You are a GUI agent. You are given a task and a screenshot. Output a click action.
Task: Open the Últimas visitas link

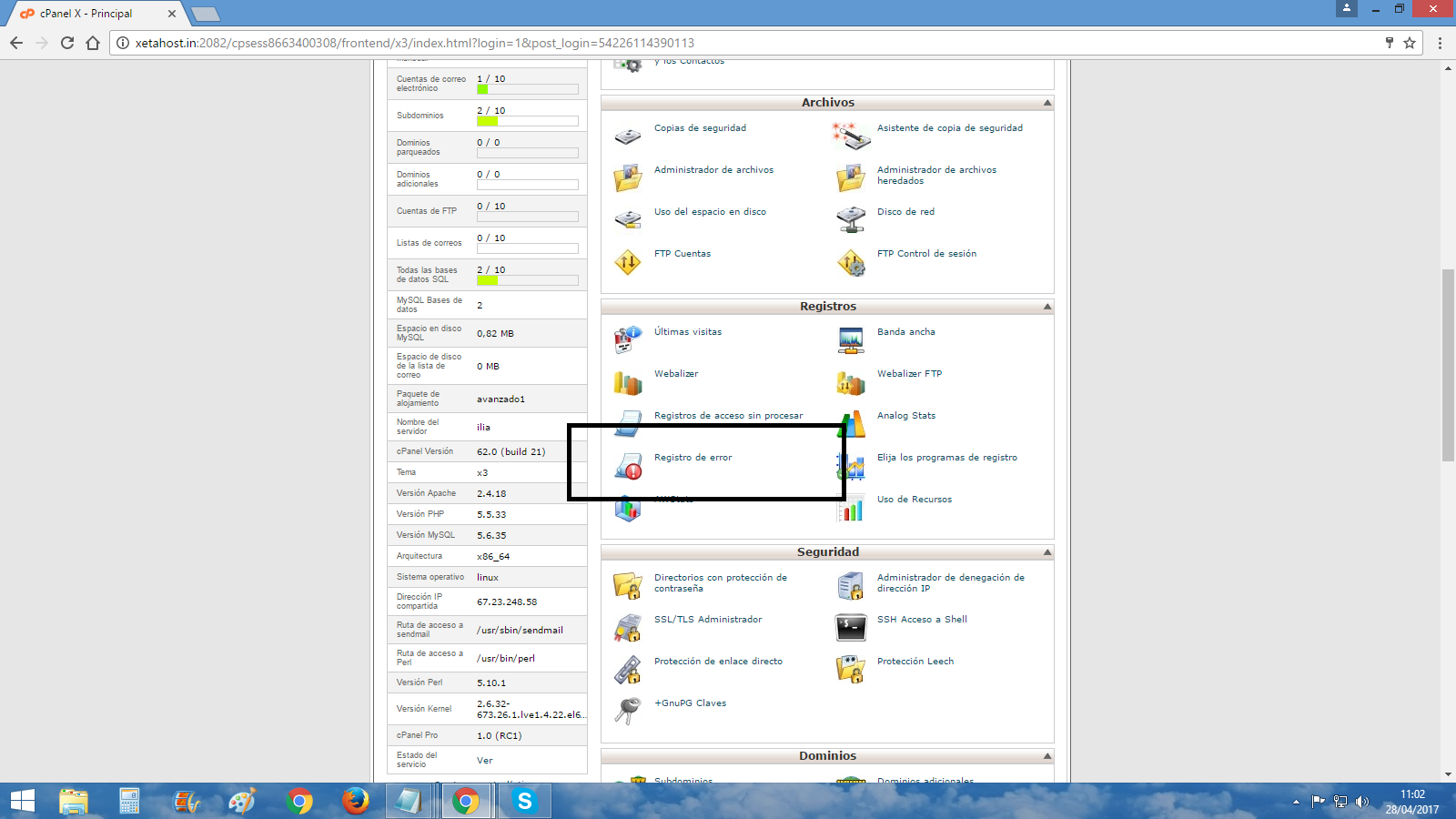tap(687, 332)
